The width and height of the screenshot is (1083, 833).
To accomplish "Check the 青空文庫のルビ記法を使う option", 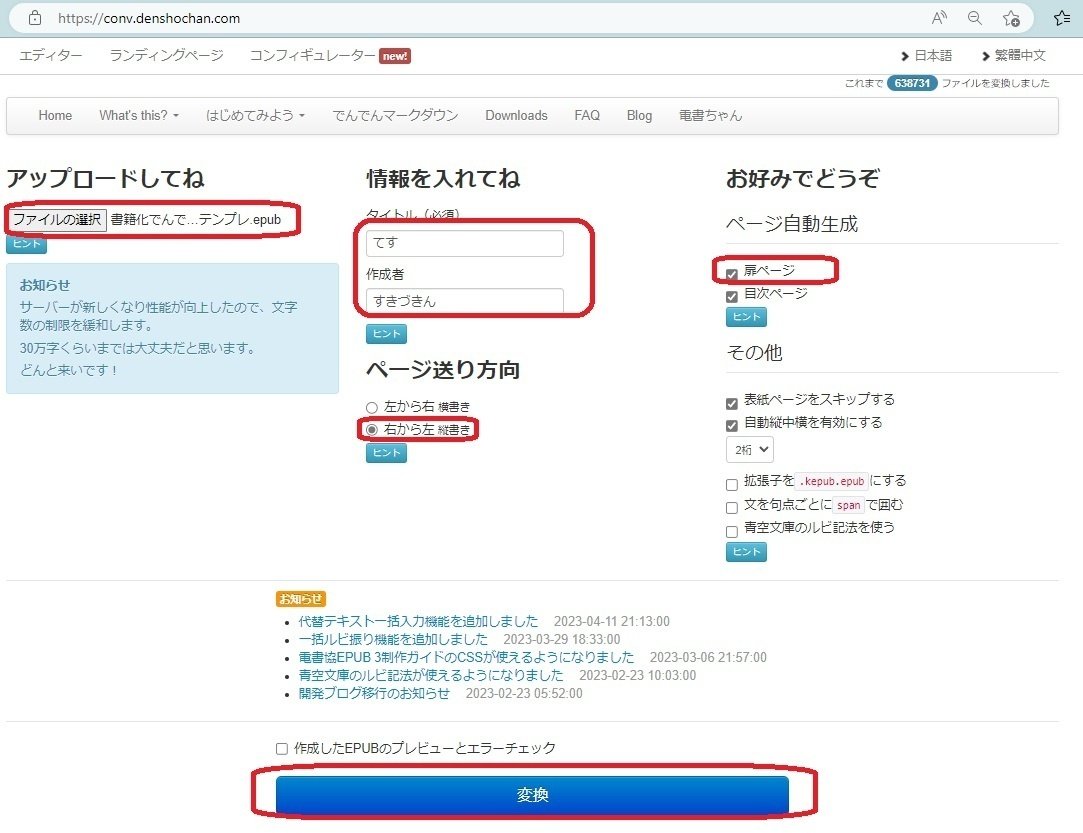I will pos(732,528).
